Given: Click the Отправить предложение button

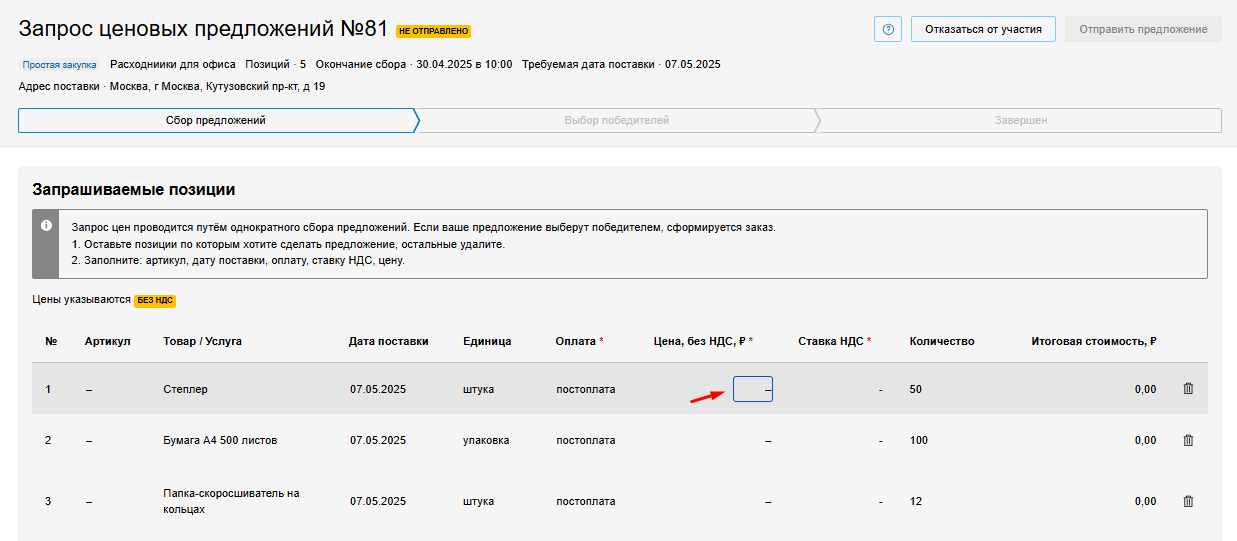Looking at the screenshot, I should [1143, 29].
